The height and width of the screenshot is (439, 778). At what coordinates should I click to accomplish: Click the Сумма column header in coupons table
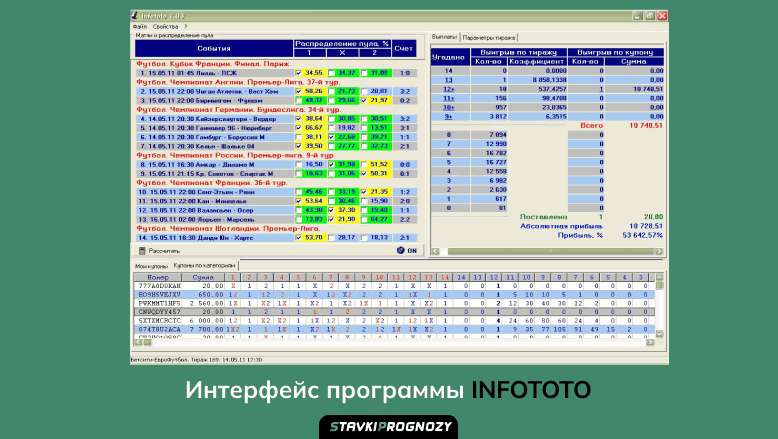click(x=204, y=276)
